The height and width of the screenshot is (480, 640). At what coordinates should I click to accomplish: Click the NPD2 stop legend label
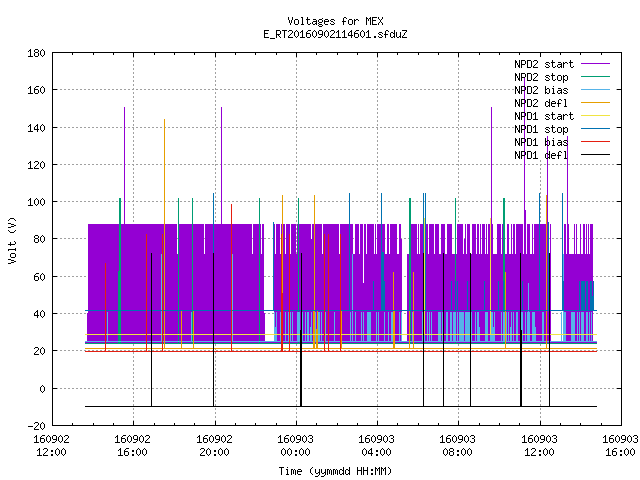pyautogui.click(x=541, y=77)
